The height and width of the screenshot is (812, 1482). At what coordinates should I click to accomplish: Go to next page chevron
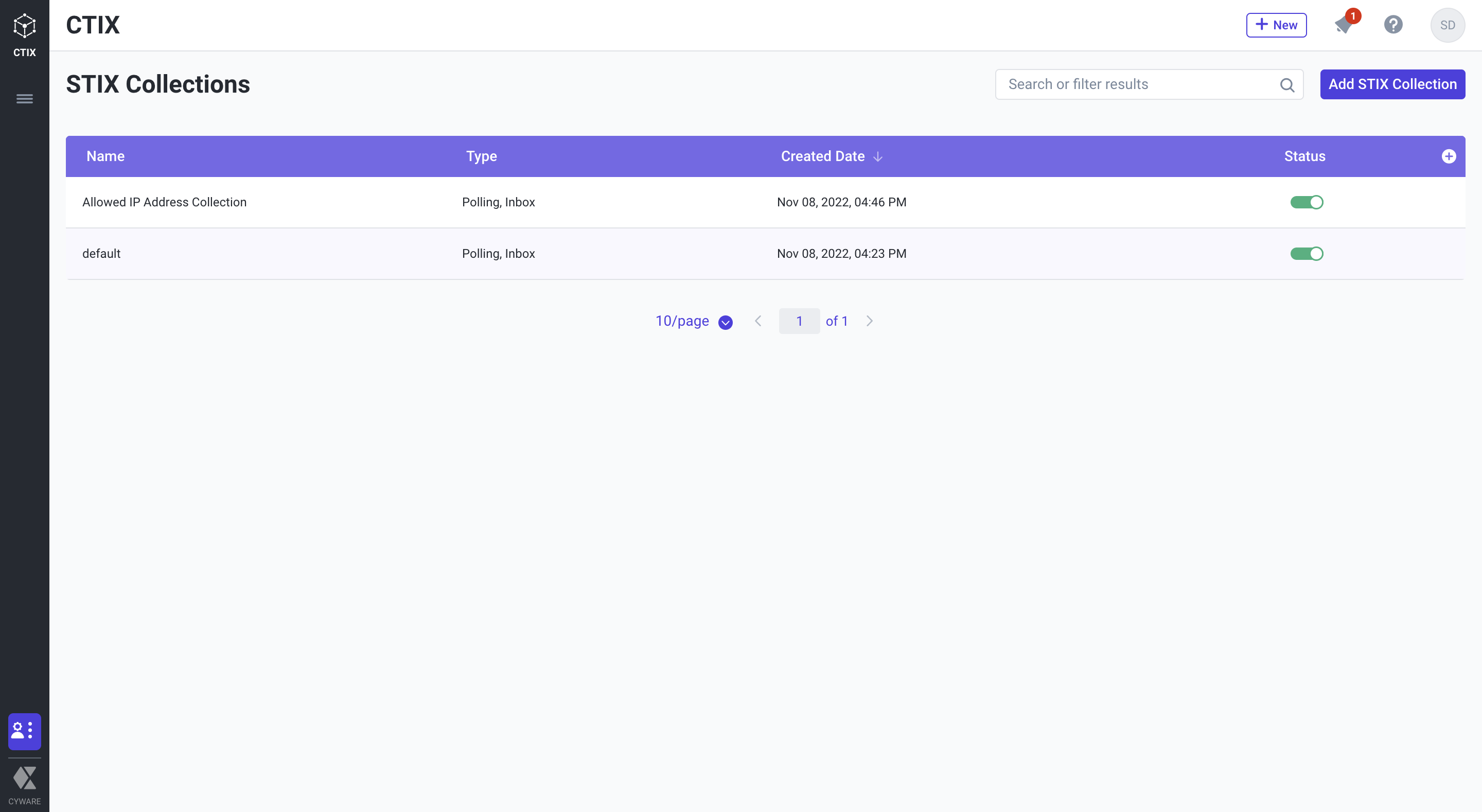pyautogui.click(x=869, y=321)
